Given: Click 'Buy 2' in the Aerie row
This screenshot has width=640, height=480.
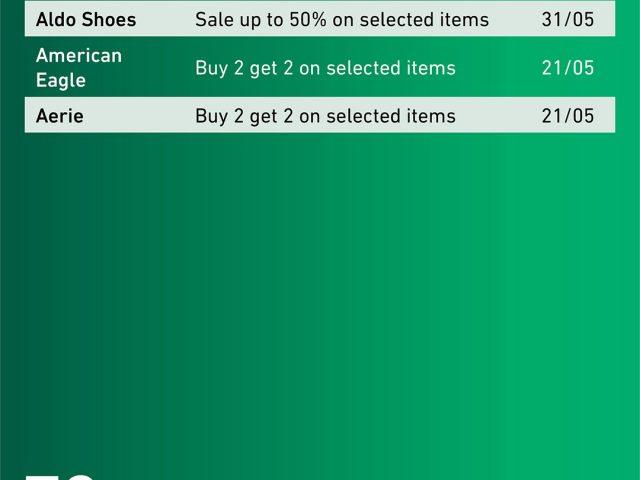Looking at the screenshot, I should (219, 116).
